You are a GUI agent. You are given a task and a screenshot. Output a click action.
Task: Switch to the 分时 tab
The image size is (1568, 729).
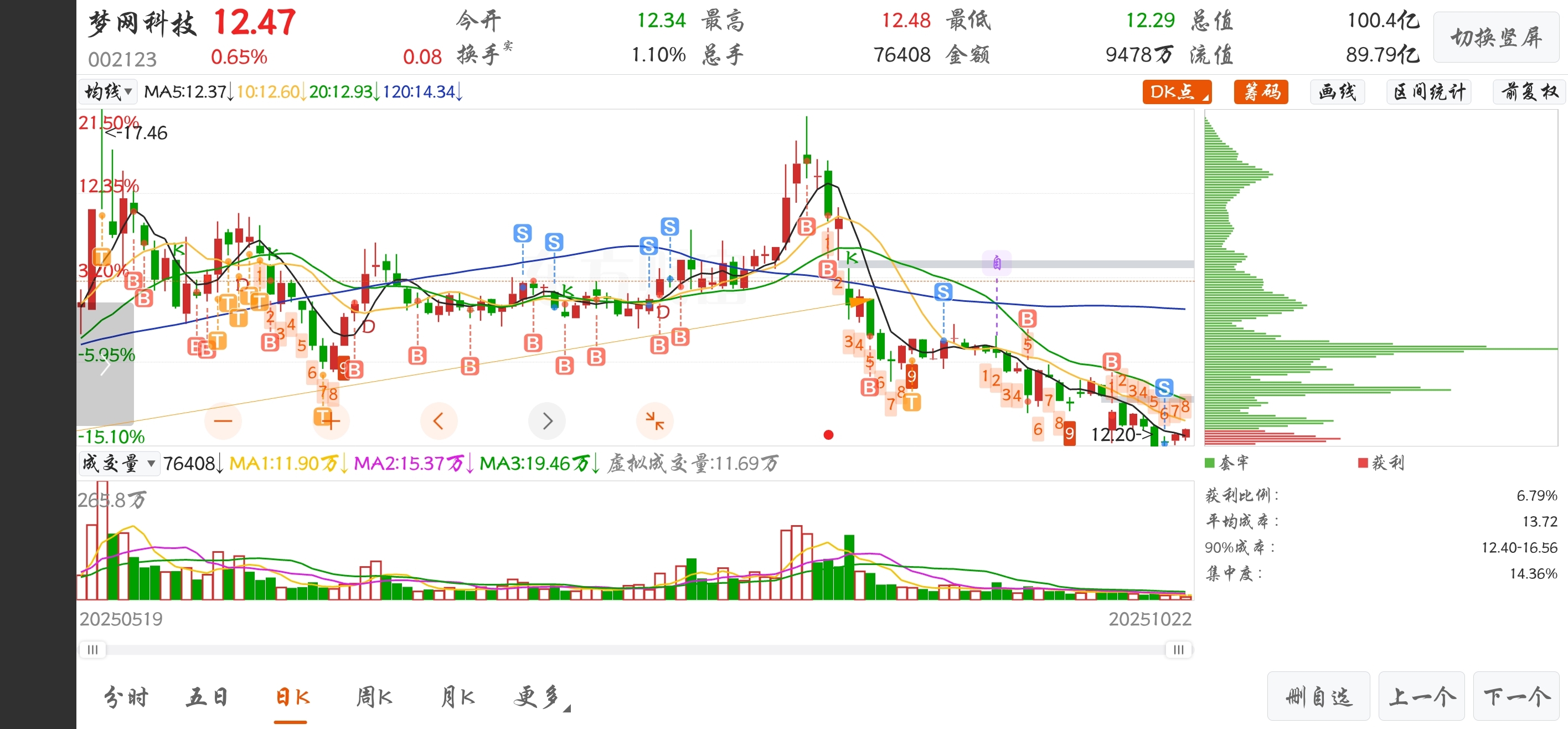click(x=126, y=697)
